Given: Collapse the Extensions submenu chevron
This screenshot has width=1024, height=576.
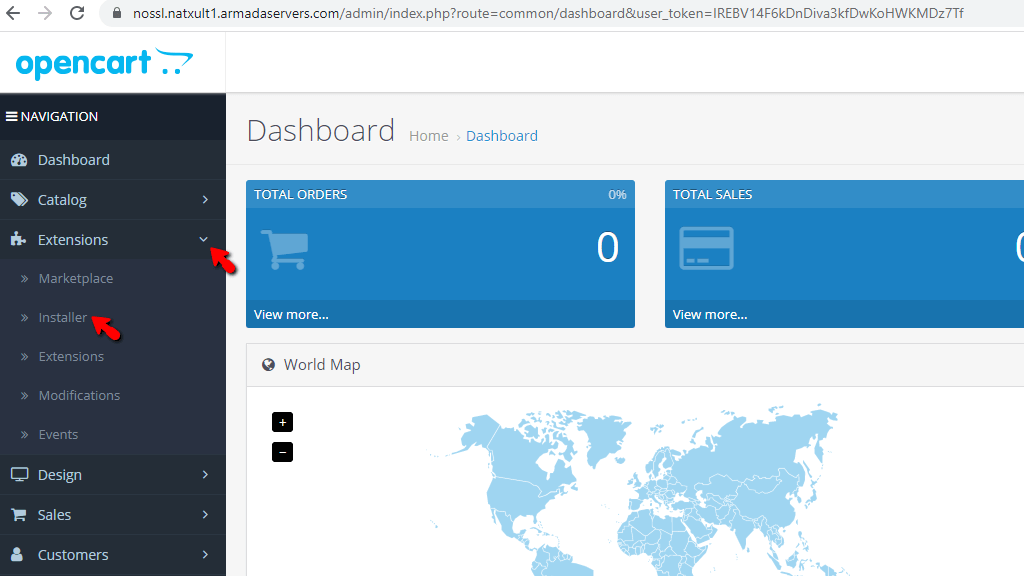Looking at the screenshot, I should 205,239.
